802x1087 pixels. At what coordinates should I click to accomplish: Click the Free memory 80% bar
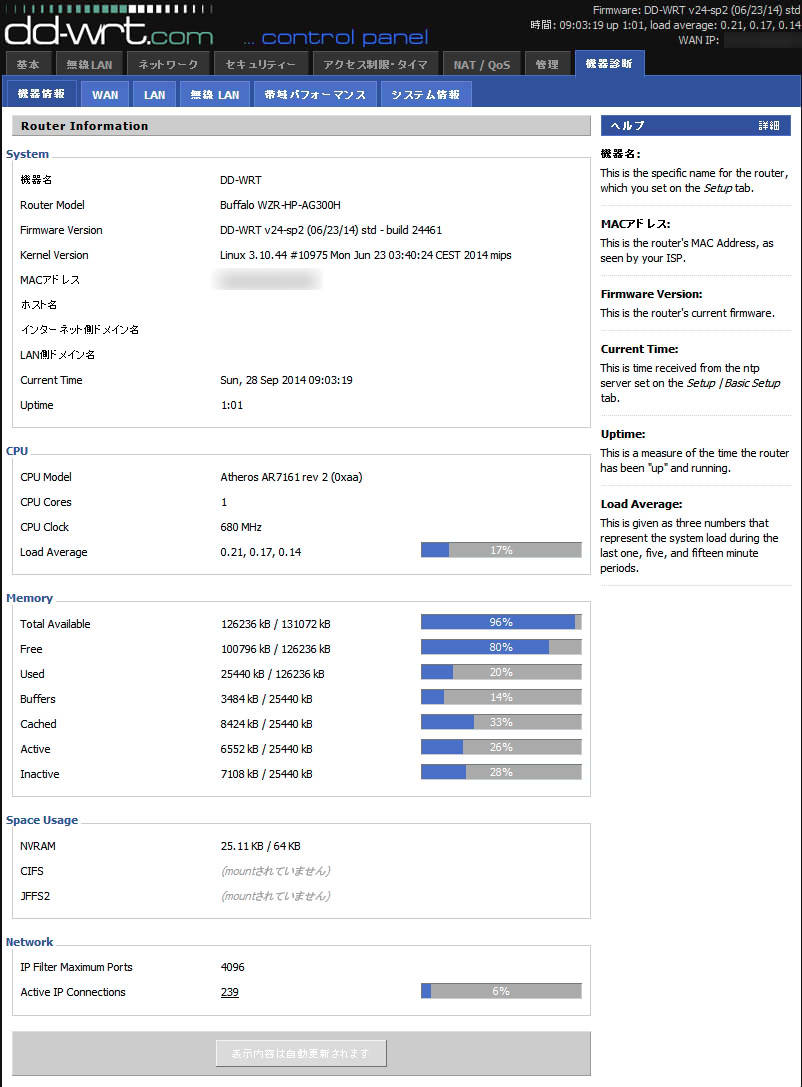pyautogui.click(x=501, y=647)
